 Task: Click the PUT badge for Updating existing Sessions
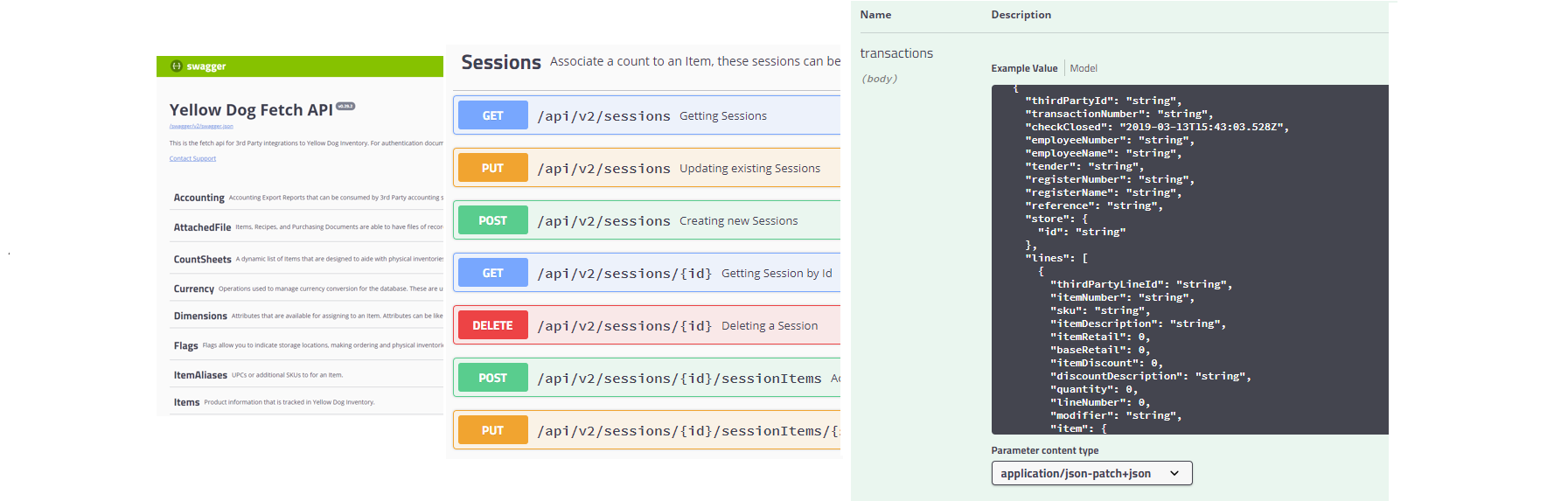[x=493, y=168]
